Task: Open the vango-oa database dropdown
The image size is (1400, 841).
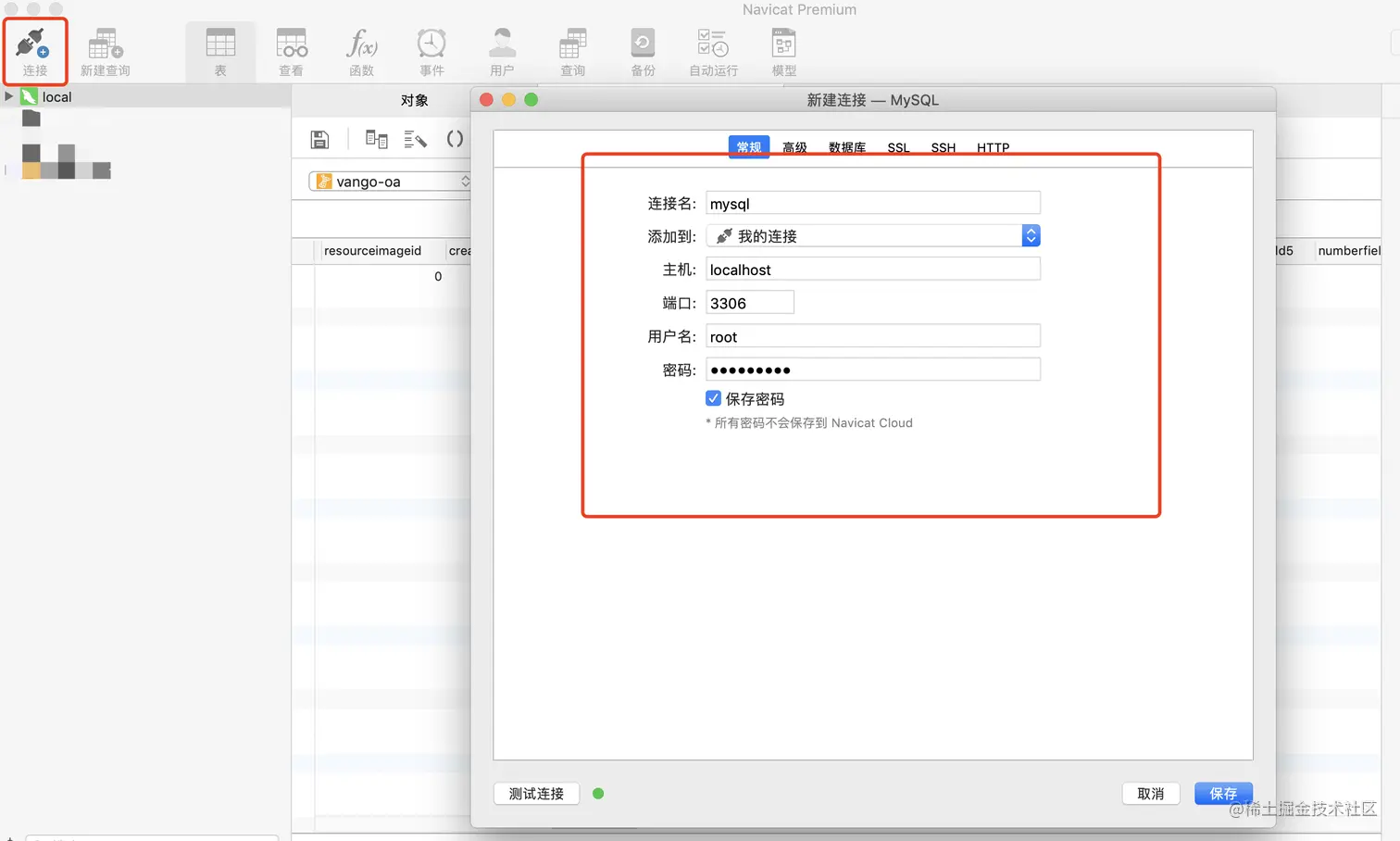Action: 390,182
